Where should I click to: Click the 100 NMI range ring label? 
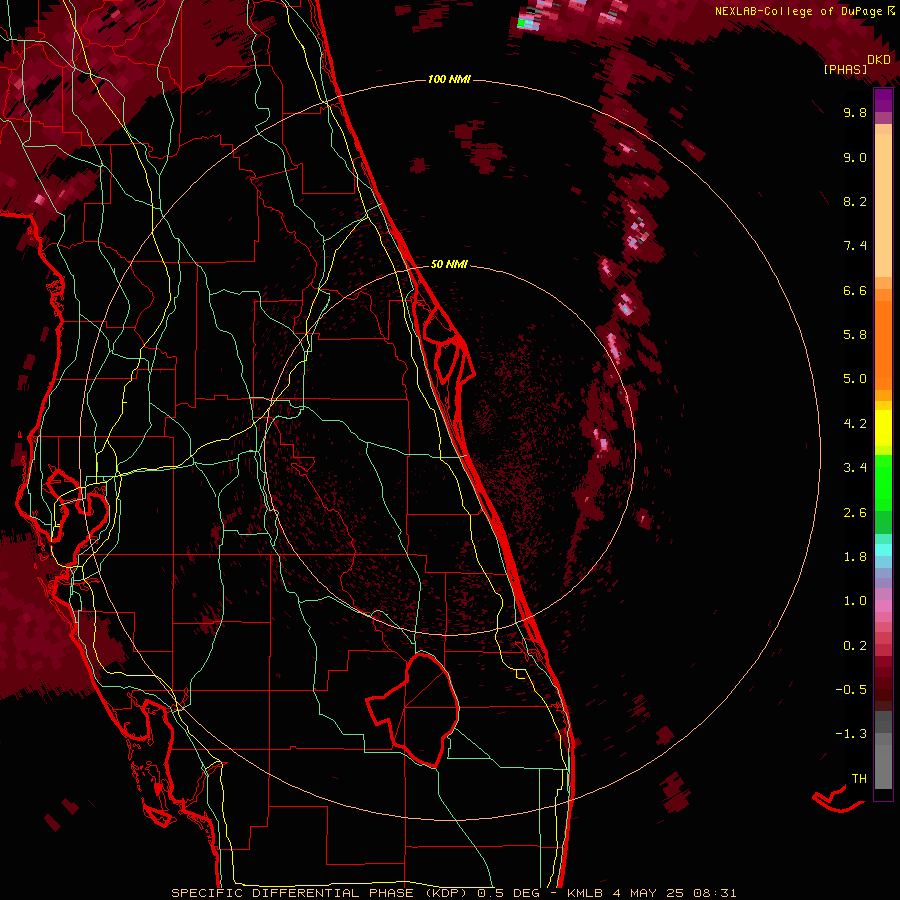449,79
